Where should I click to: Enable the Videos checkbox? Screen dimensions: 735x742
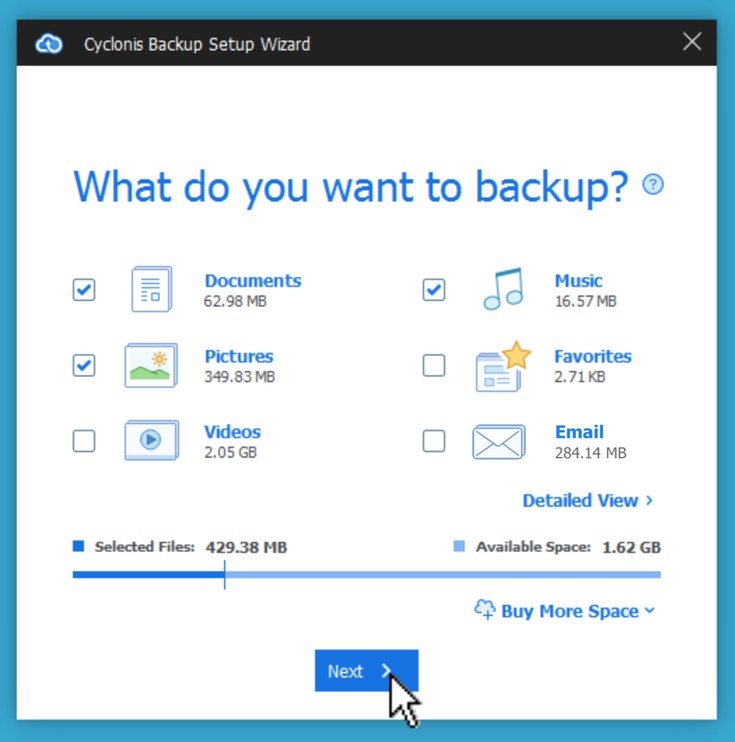(x=84, y=440)
